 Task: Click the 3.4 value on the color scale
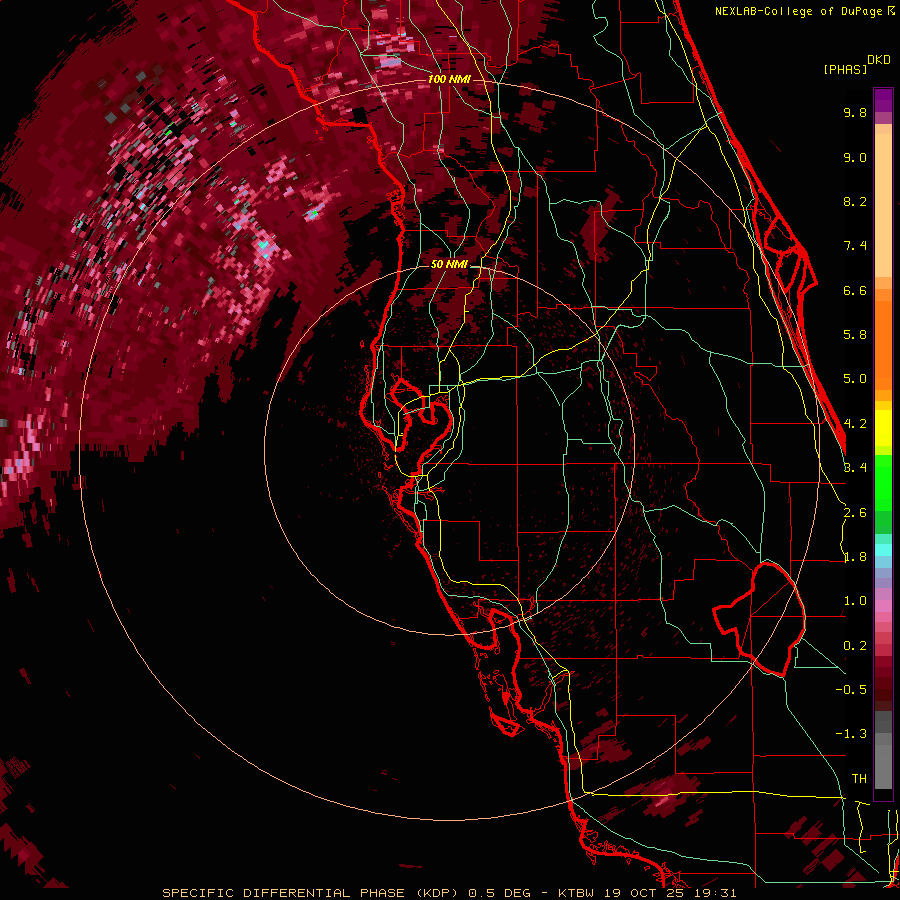tap(855, 468)
